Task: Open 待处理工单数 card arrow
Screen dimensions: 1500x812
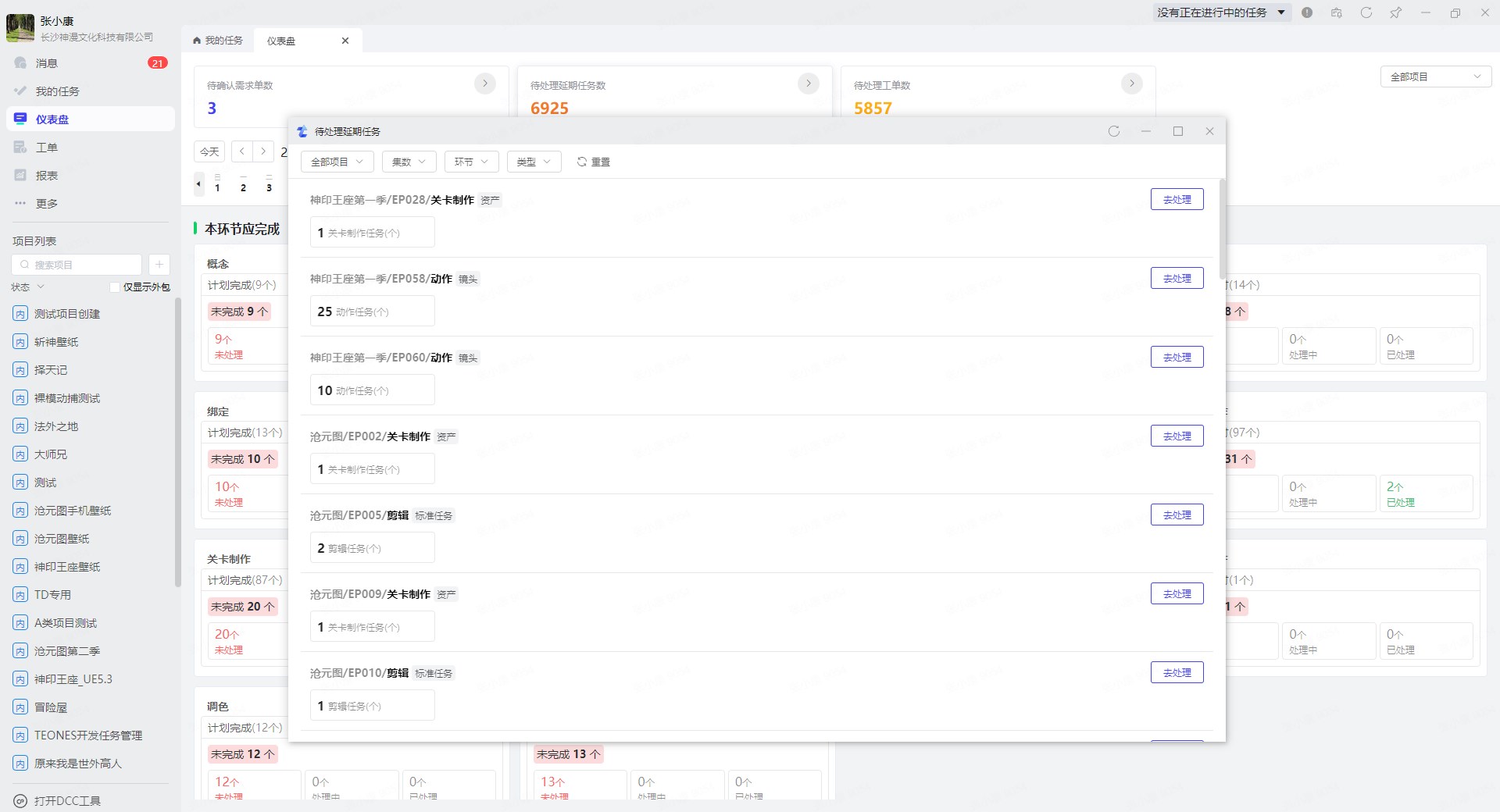Action: tap(1132, 84)
